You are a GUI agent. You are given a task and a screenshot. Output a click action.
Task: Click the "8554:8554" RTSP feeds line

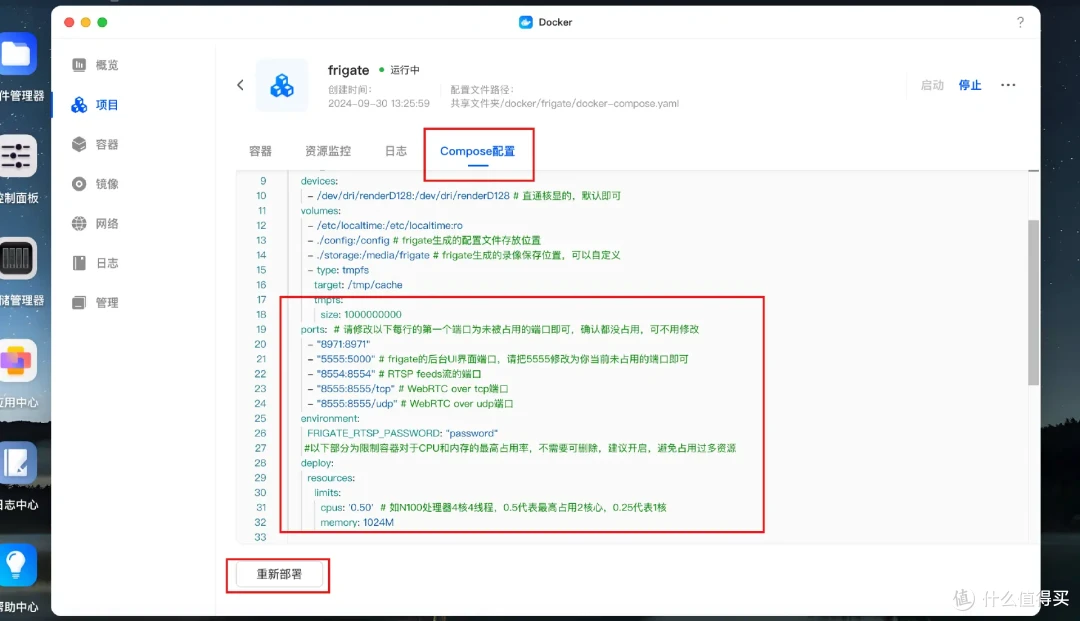tap(394, 374)
